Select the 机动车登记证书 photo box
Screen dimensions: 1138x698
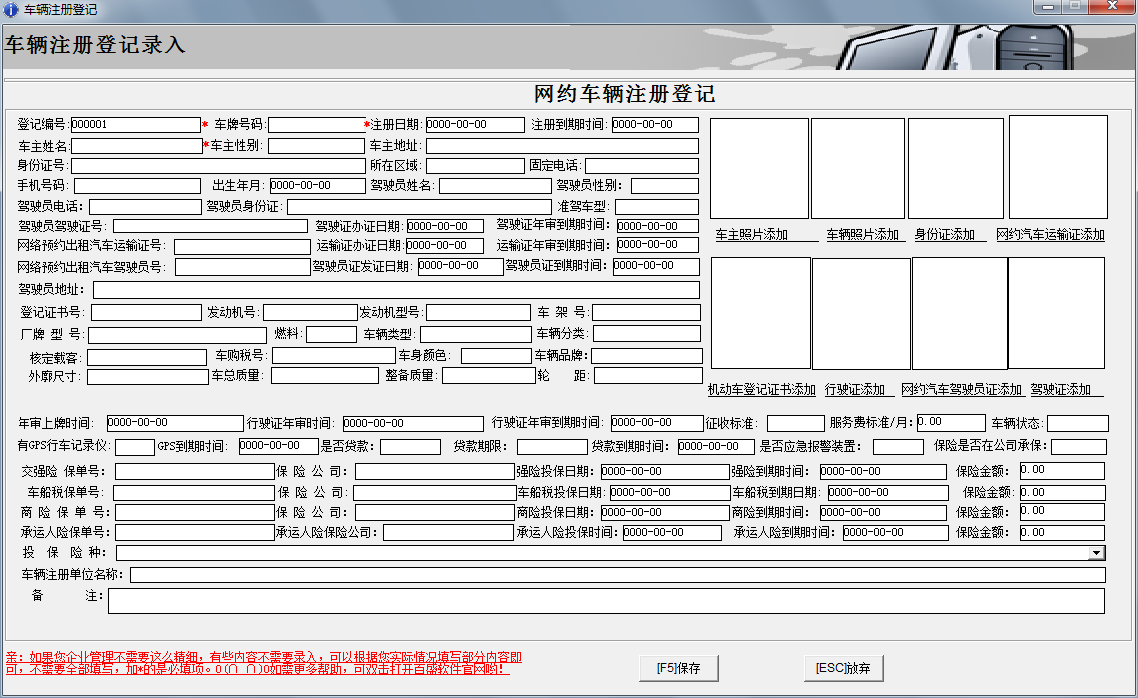761,313
